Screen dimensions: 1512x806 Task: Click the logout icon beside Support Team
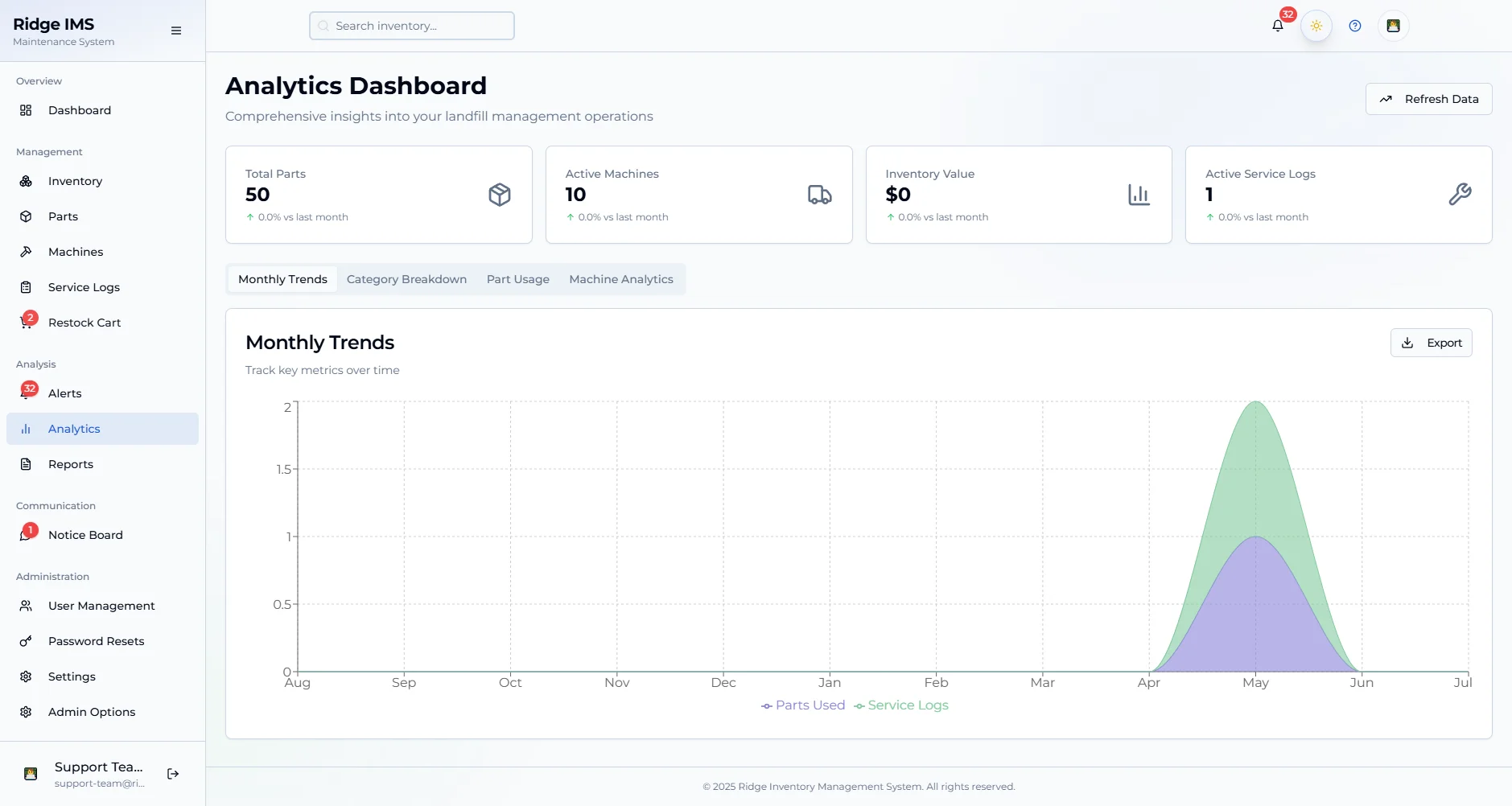pyautogui.click(x=173, y=774)
